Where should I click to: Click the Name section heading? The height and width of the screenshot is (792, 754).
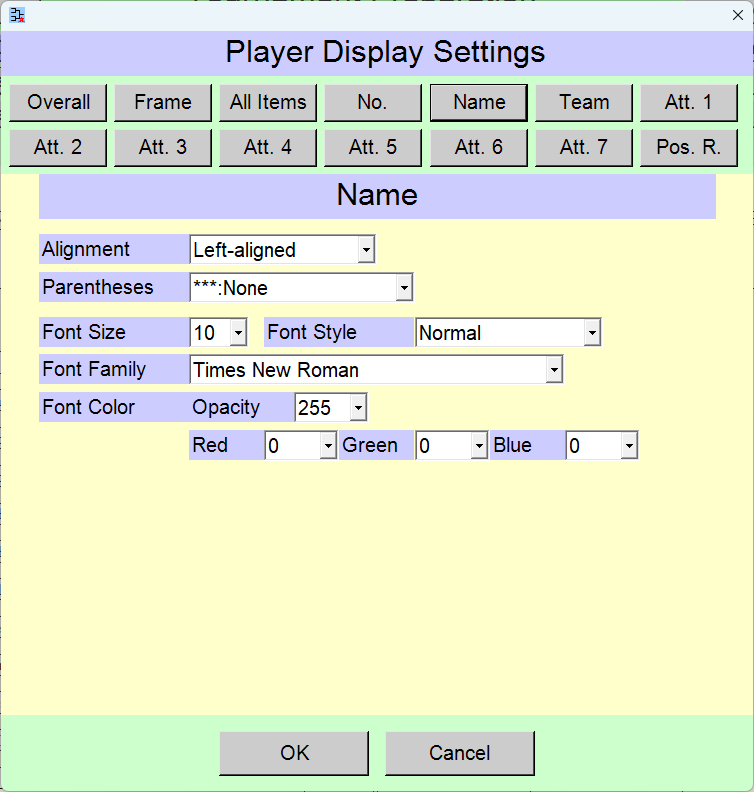click(377, 195)
